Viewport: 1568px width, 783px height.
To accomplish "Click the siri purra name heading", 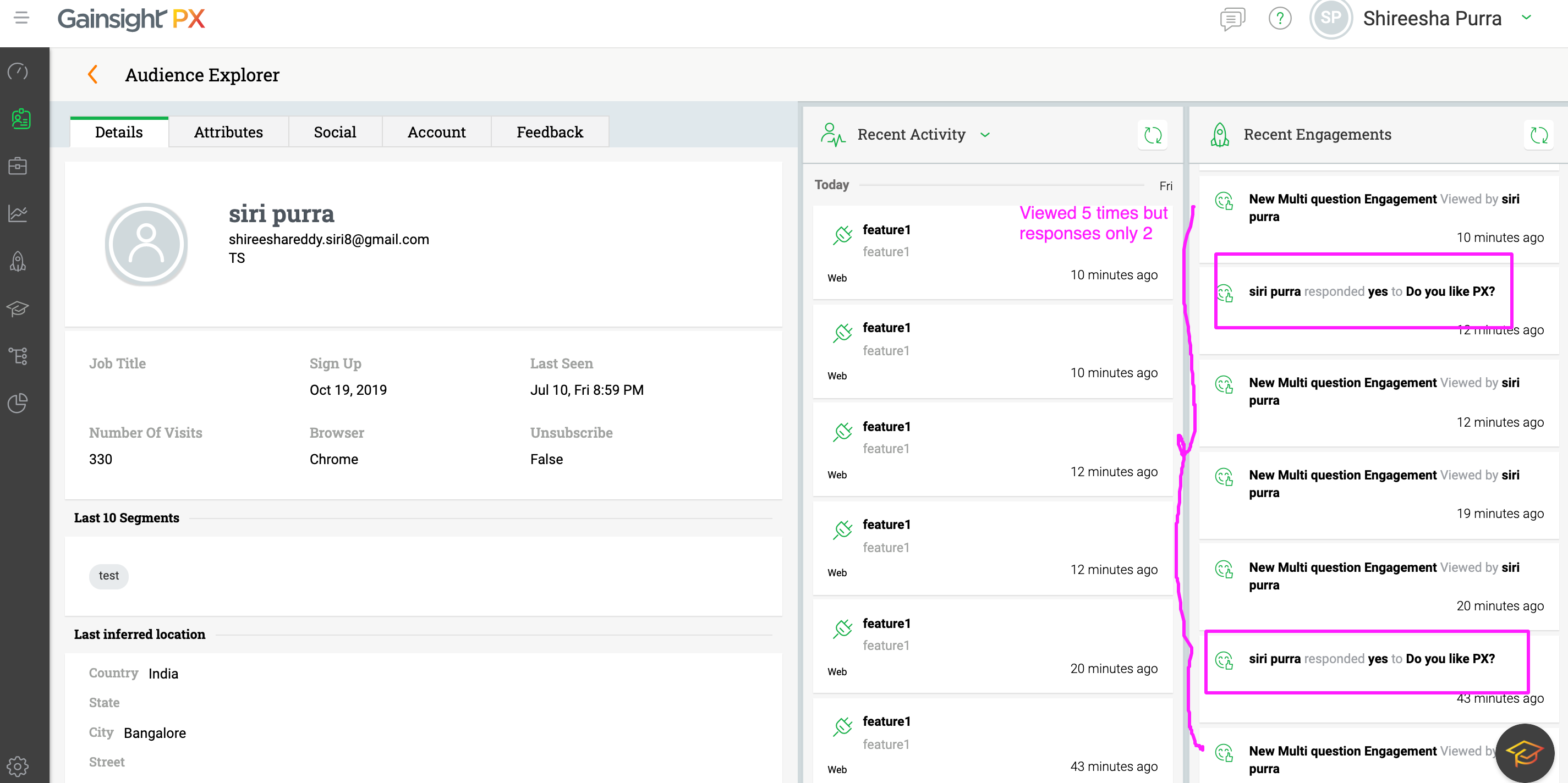I will 281,214.
